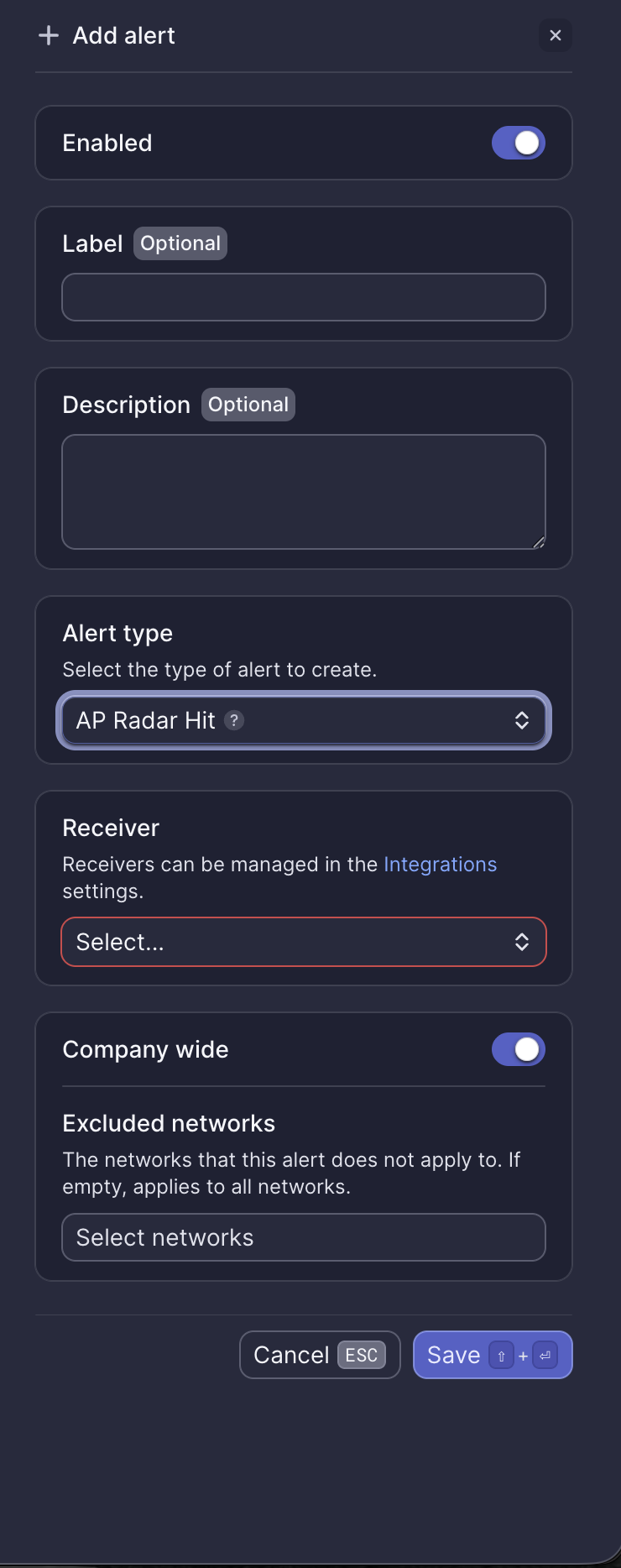Open the Integrations settings link
The width and height of the screenshot is (621, 1568).
coord(440,865)
